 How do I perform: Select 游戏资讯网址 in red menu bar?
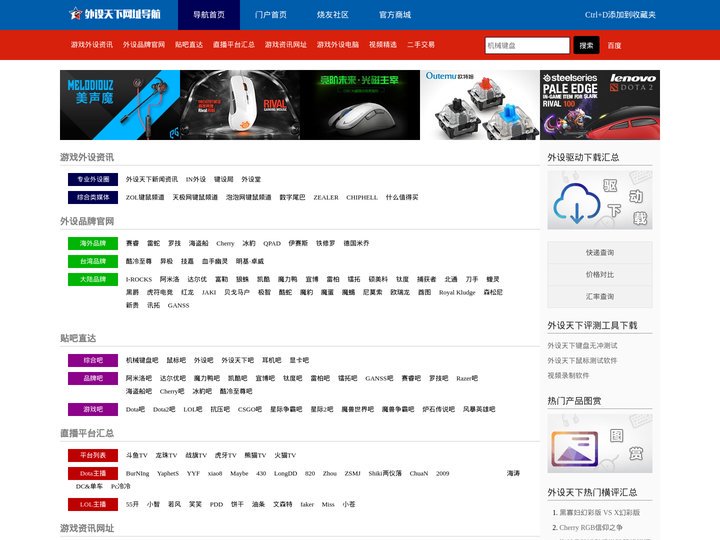[x=286, y=45]
